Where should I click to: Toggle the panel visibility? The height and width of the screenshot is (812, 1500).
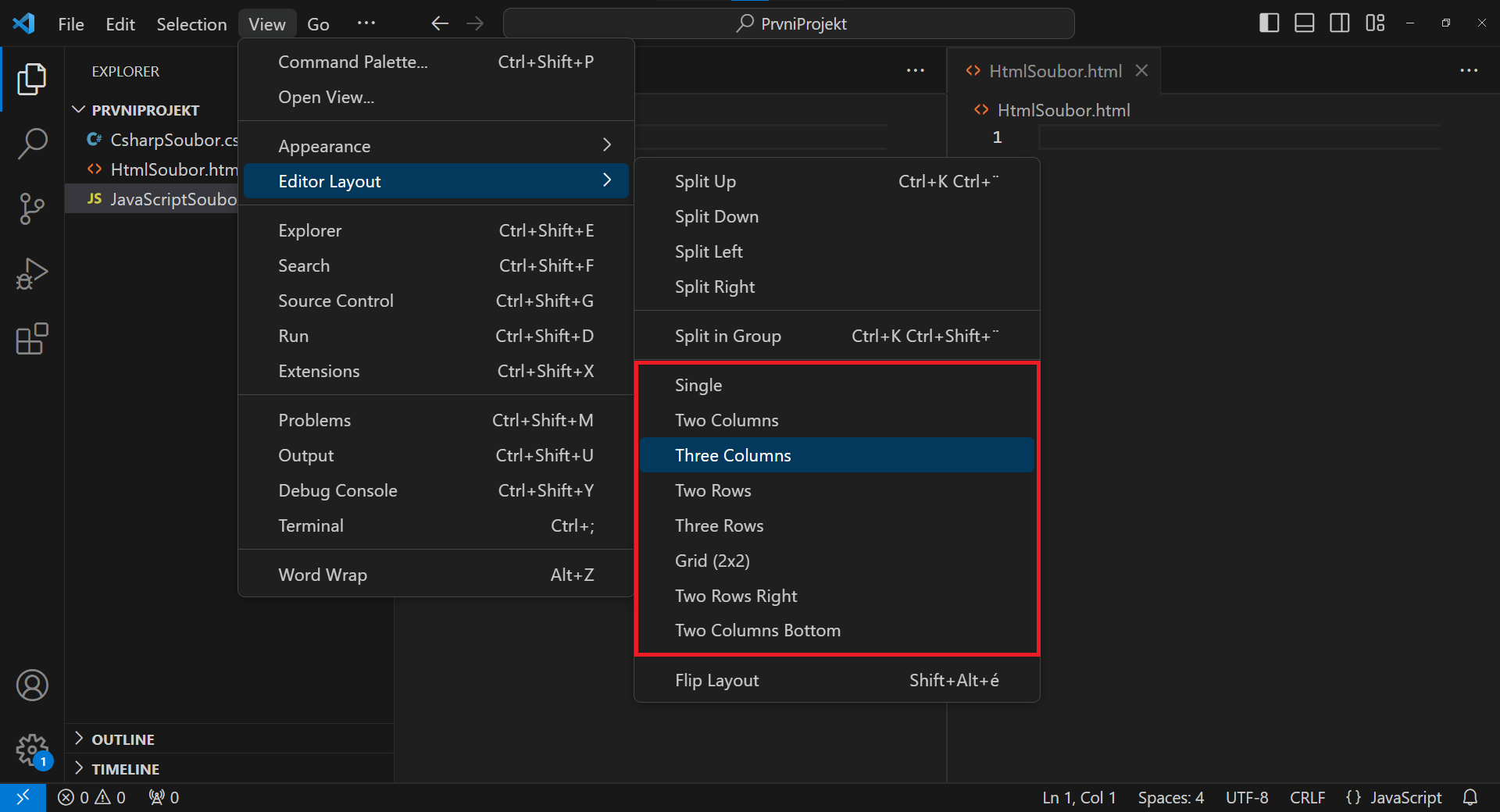tap(1304, 23)
